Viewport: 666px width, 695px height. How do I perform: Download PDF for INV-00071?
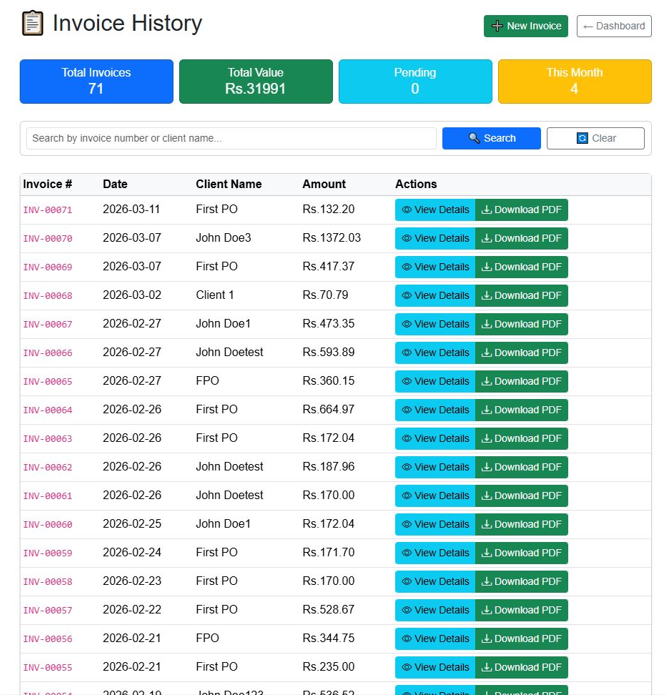[x=522, y=210]
